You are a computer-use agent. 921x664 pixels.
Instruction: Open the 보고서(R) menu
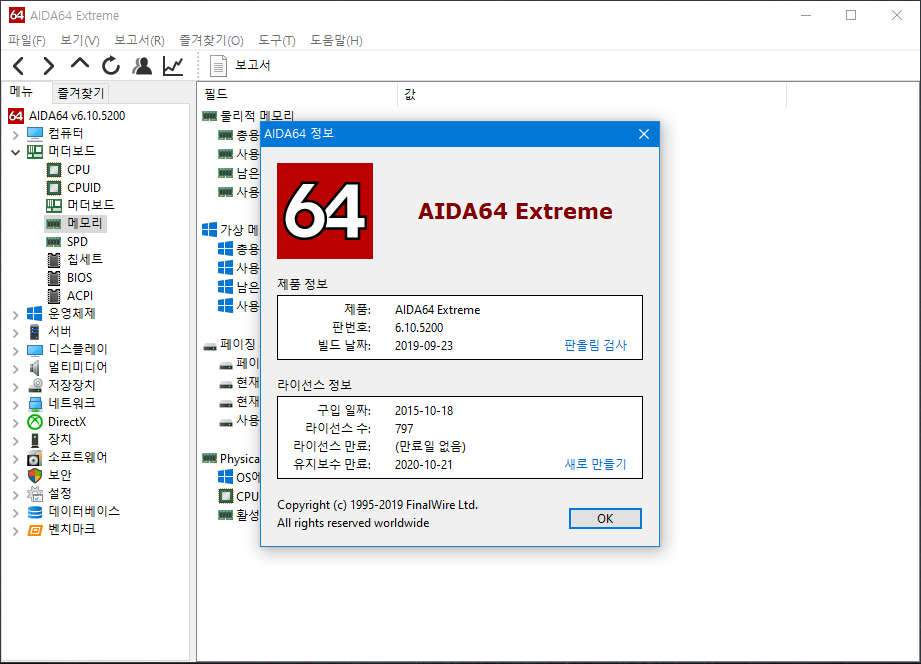[x=139, y=41]
